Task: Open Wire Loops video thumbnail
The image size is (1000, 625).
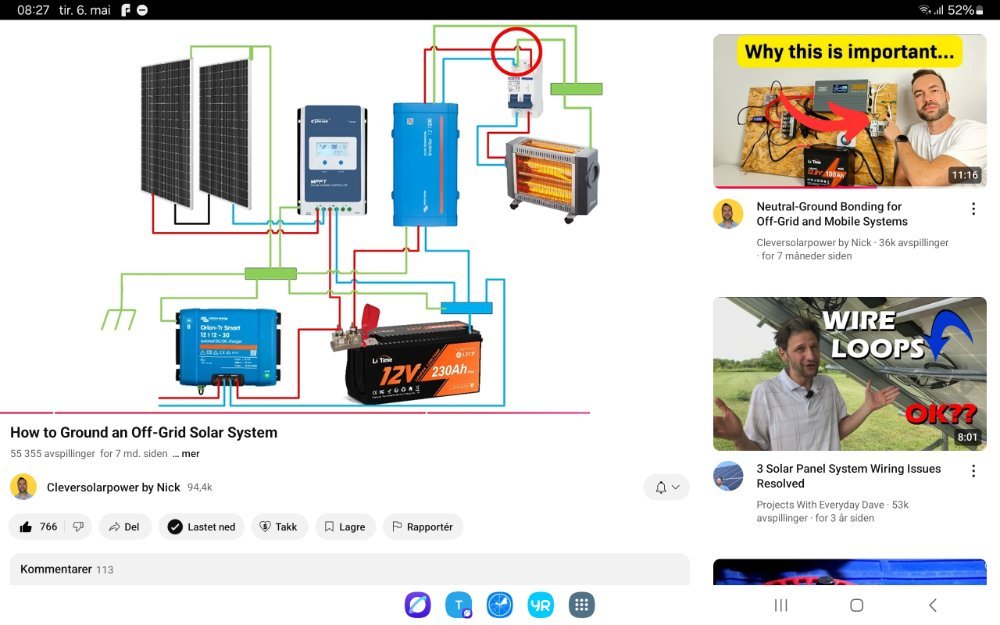Action: click(849, 374)
